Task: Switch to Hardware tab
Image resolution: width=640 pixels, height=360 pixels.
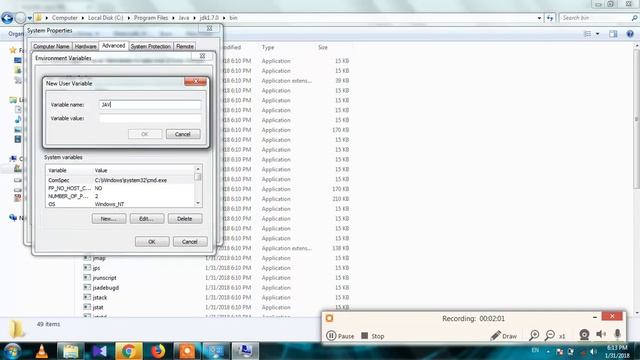Action: point(85,47)
